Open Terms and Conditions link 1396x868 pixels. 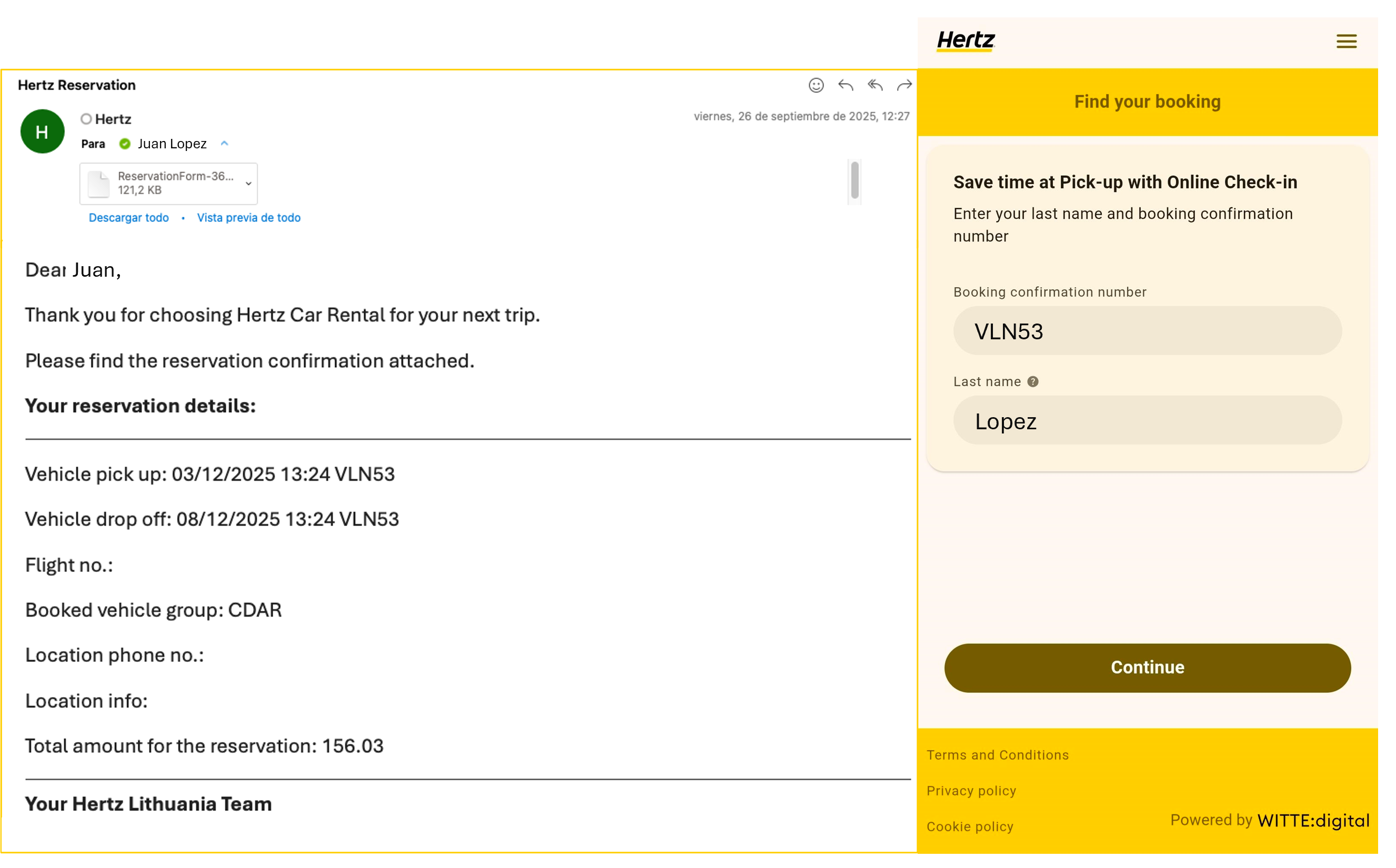click(x=998, y=755)
